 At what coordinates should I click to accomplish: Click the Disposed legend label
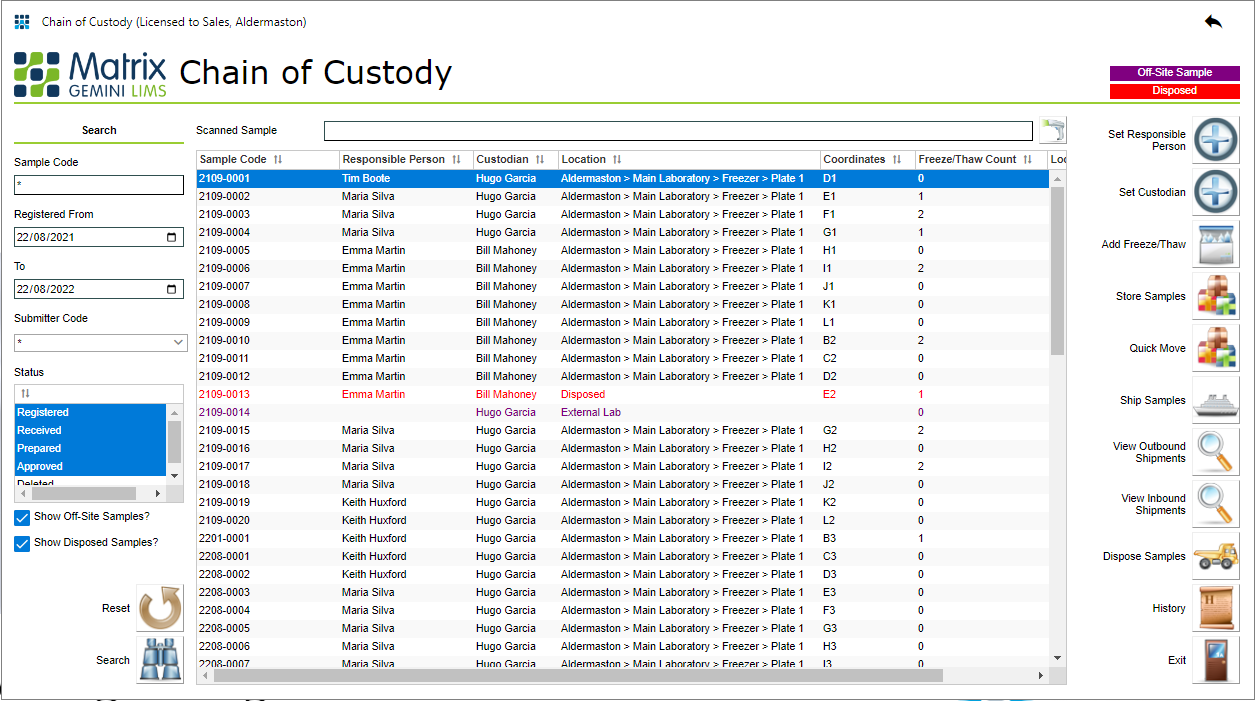[x=1174, y=90]
